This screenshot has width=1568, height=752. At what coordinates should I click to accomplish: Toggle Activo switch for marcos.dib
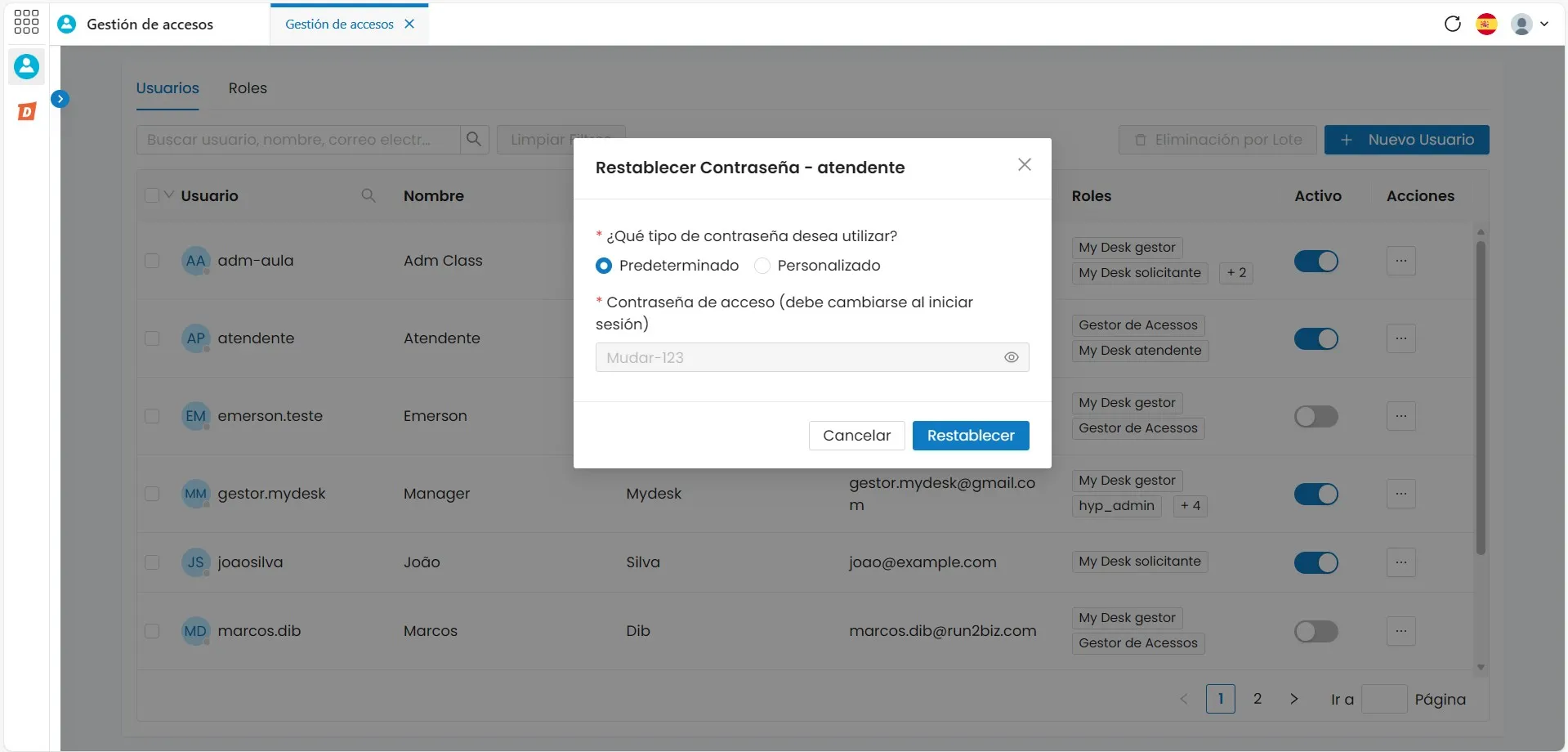[x=1316, y=631]
